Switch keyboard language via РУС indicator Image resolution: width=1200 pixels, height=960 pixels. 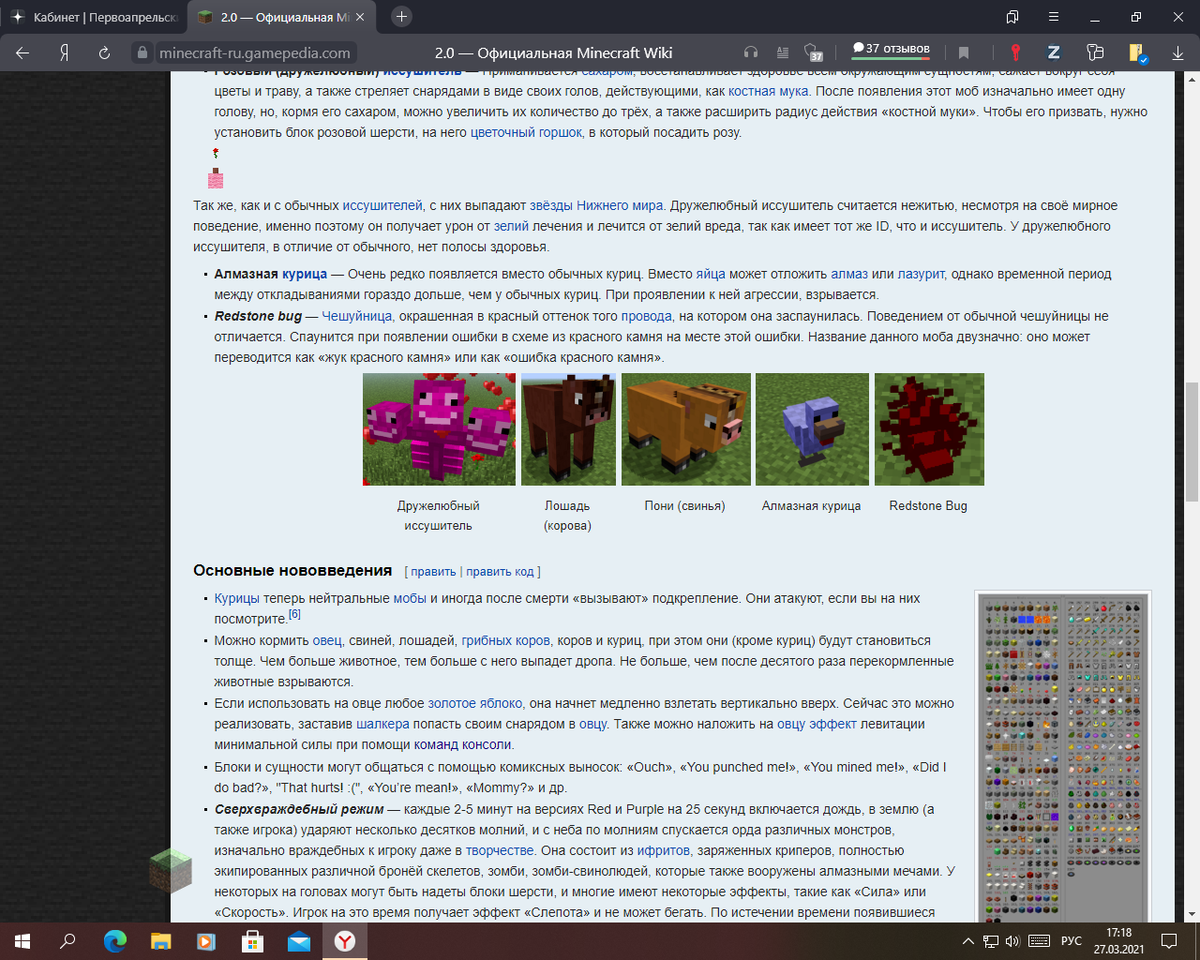(x=1071, y=940)
